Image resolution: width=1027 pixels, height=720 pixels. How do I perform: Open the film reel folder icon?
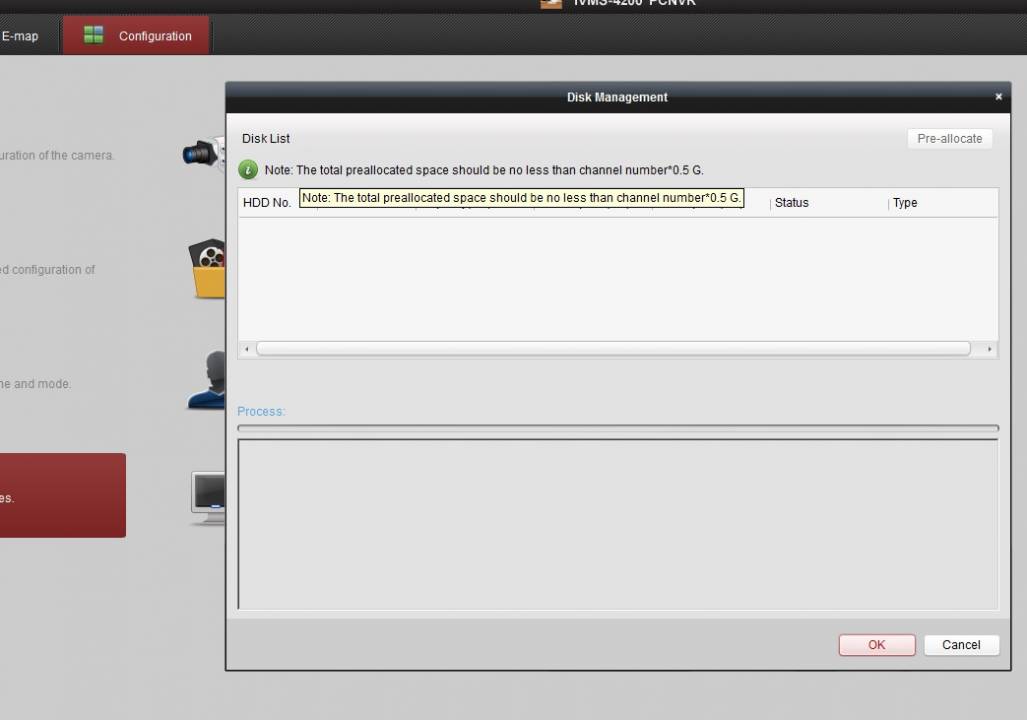[207, 269]
